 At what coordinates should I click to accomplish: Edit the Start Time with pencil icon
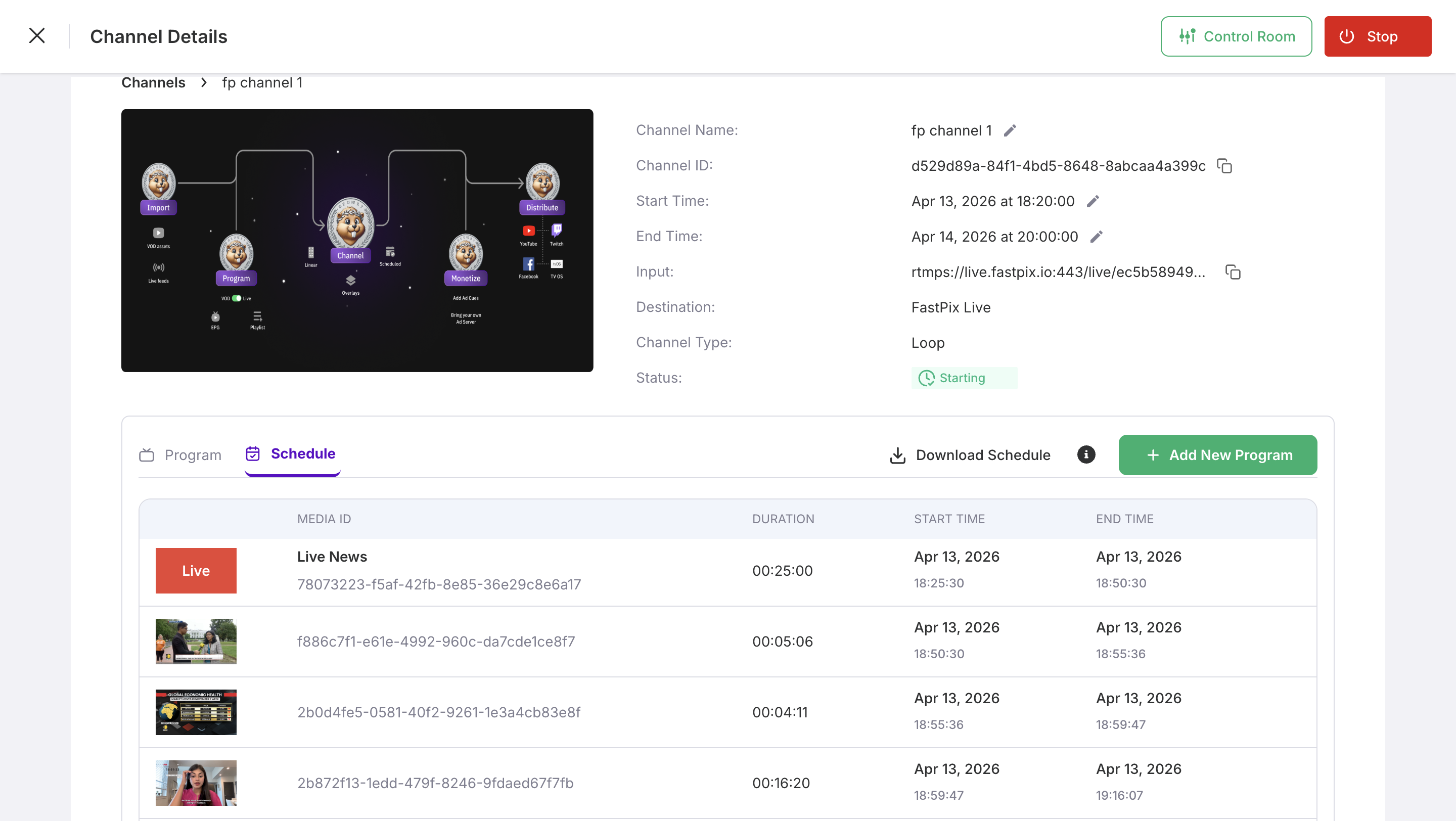(x=1093, y=201)
